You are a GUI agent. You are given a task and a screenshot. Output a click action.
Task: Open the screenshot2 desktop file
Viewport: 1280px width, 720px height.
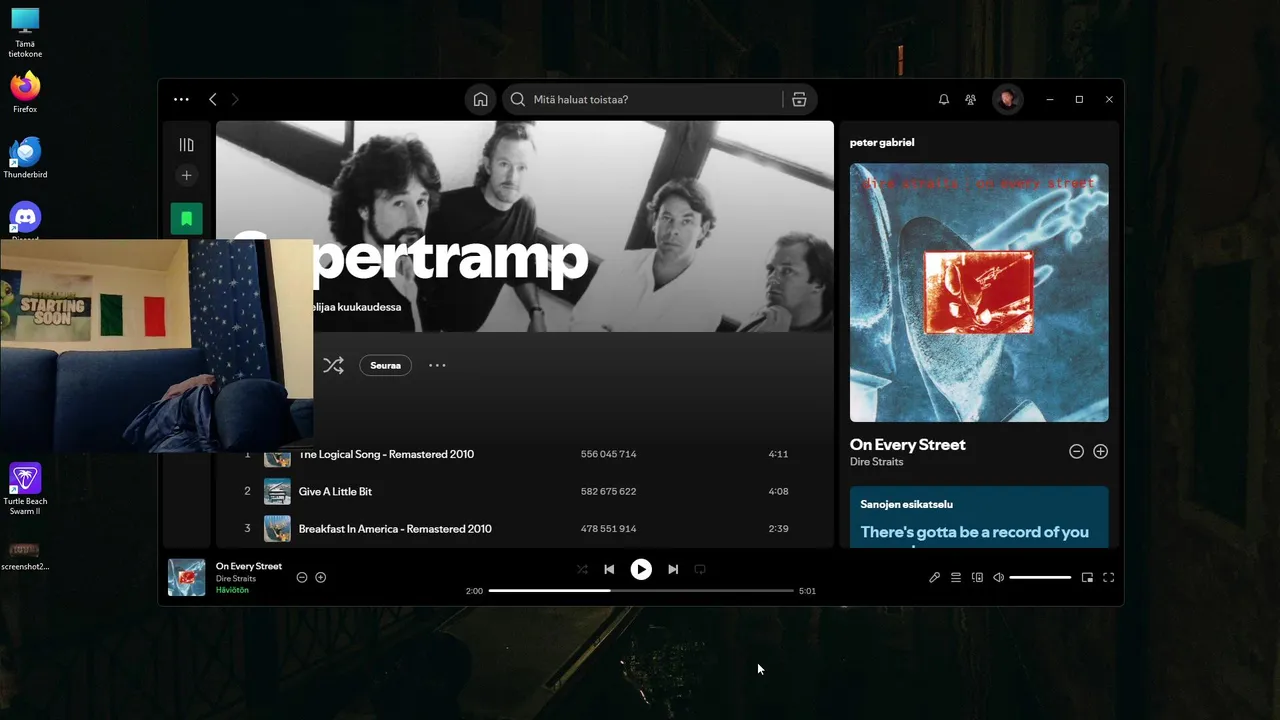pyautogui.click(x=25, y=556)
